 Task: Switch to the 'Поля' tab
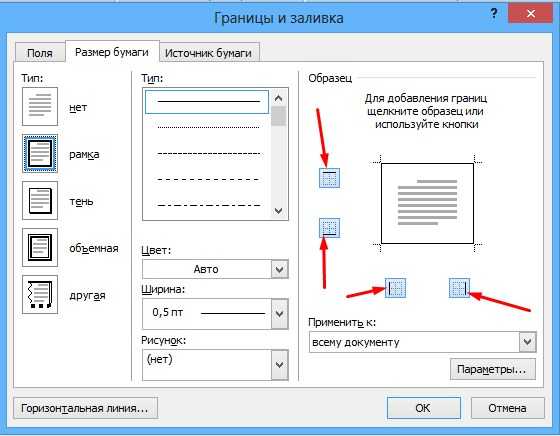[x=40, y=53]
